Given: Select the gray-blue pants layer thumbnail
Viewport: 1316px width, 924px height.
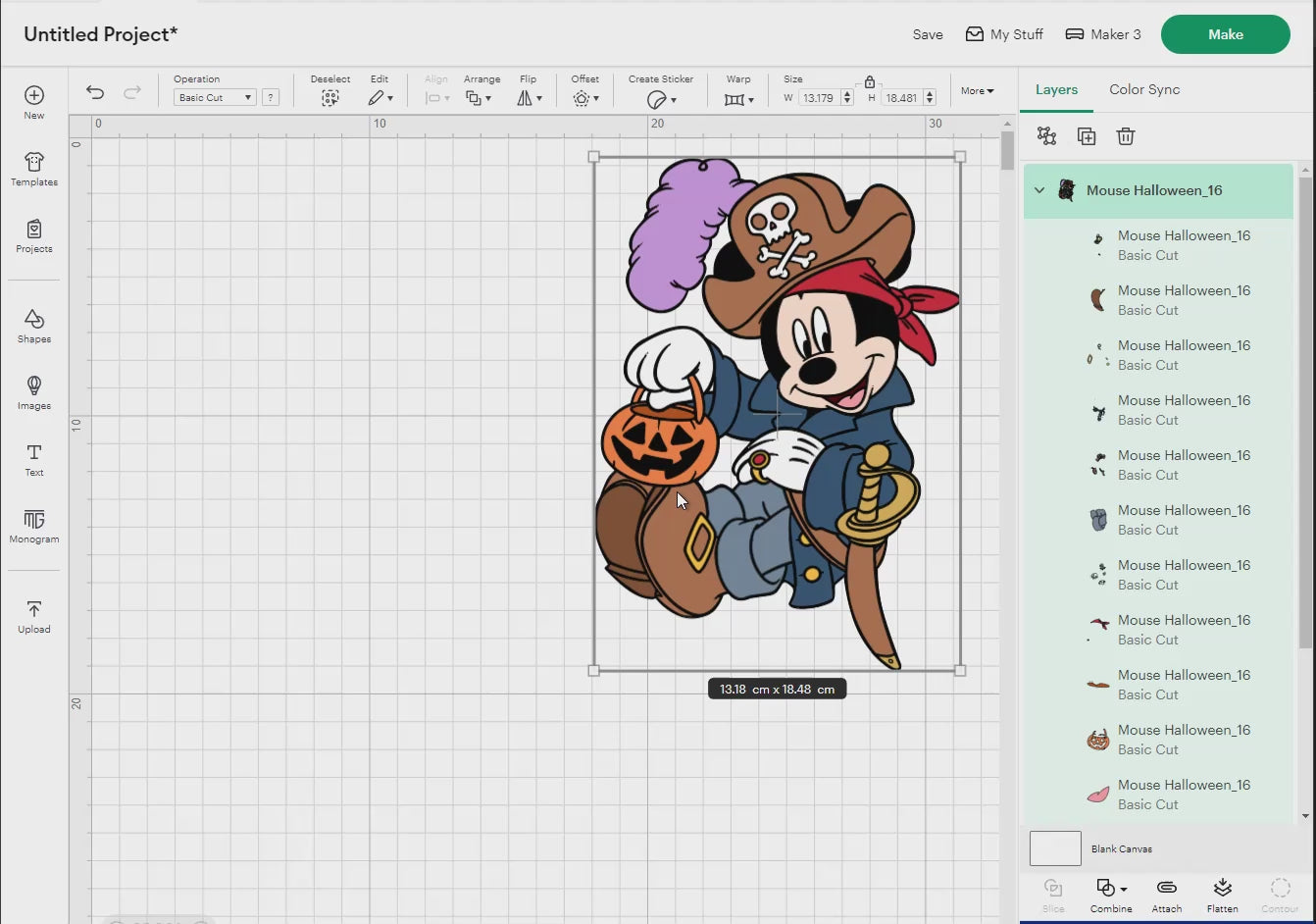Looking at the screenshot, I should pos(1098,520).
